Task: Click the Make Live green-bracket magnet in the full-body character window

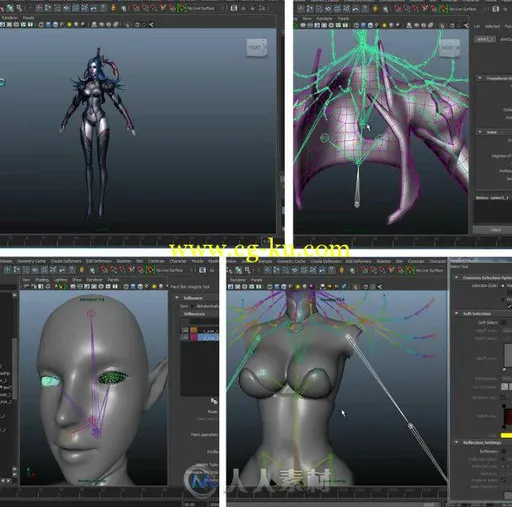Action: click(x=181, y=8)
